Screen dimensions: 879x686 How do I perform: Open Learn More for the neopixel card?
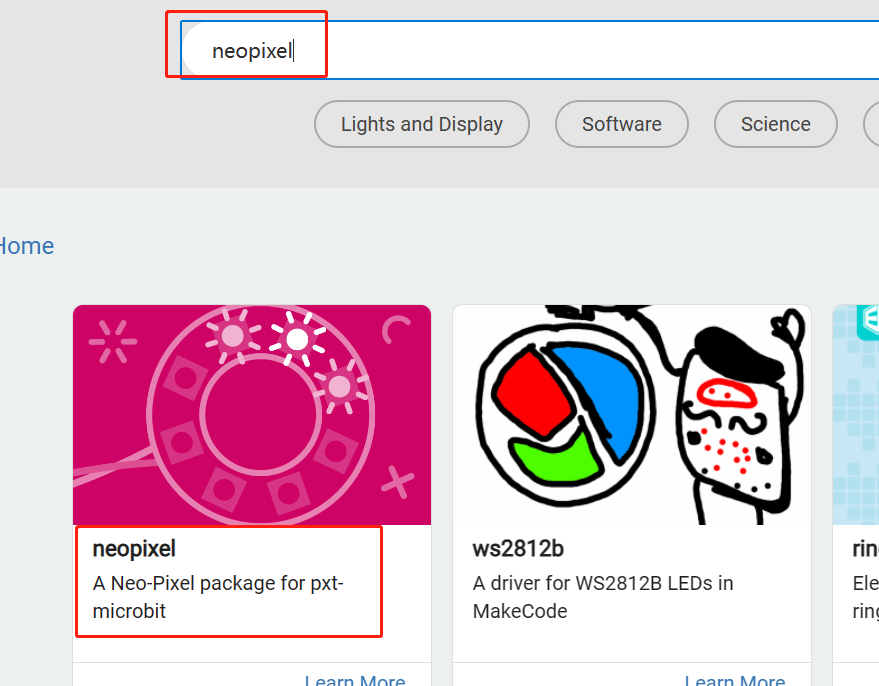click(355, 680)
